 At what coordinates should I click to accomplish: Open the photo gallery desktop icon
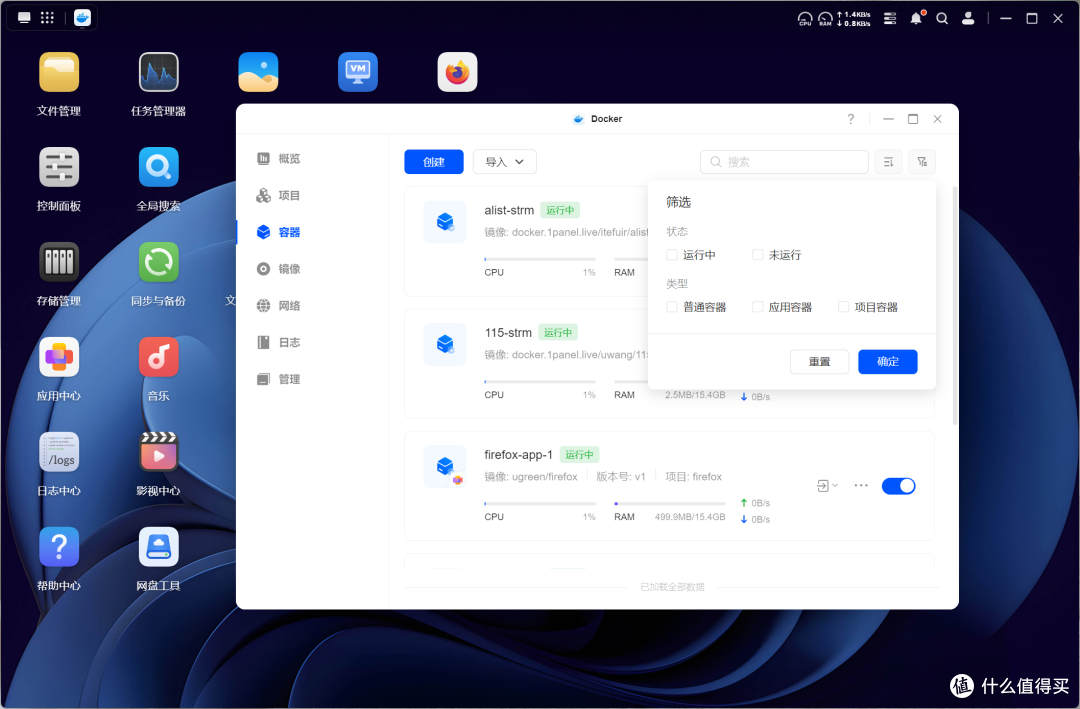(x=258, y=72)
